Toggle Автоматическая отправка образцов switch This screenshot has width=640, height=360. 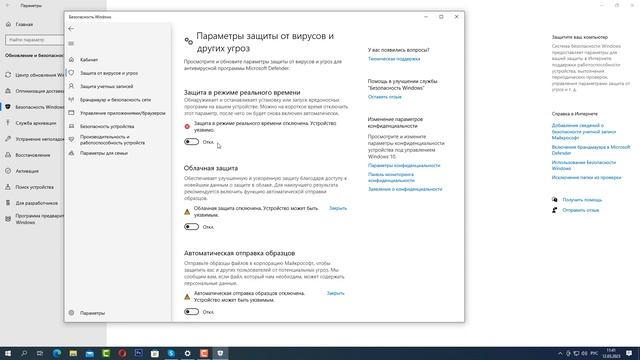pos(191,311)
